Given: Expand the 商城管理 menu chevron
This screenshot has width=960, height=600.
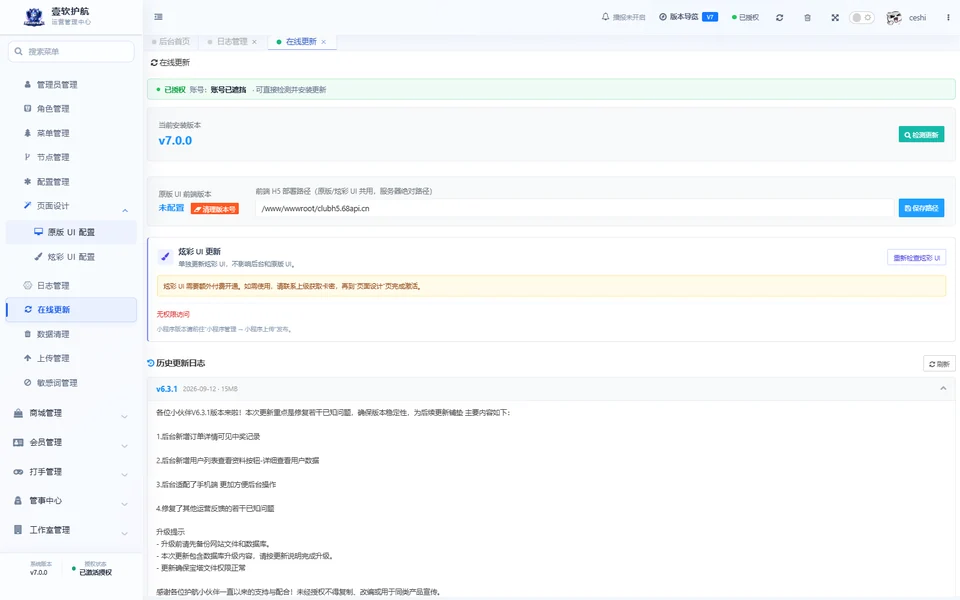Looking at the screenshot, I should (x=124, y=416).
